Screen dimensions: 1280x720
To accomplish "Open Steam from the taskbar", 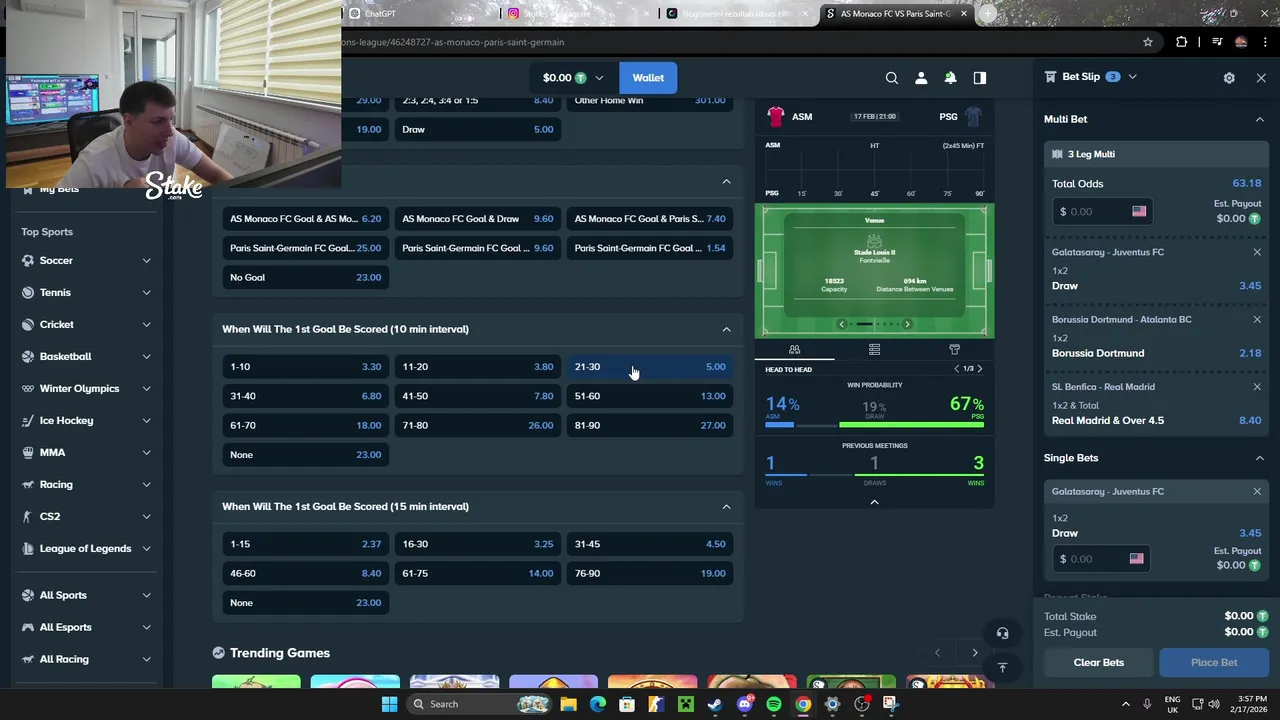I will click(x=714, y=704).
